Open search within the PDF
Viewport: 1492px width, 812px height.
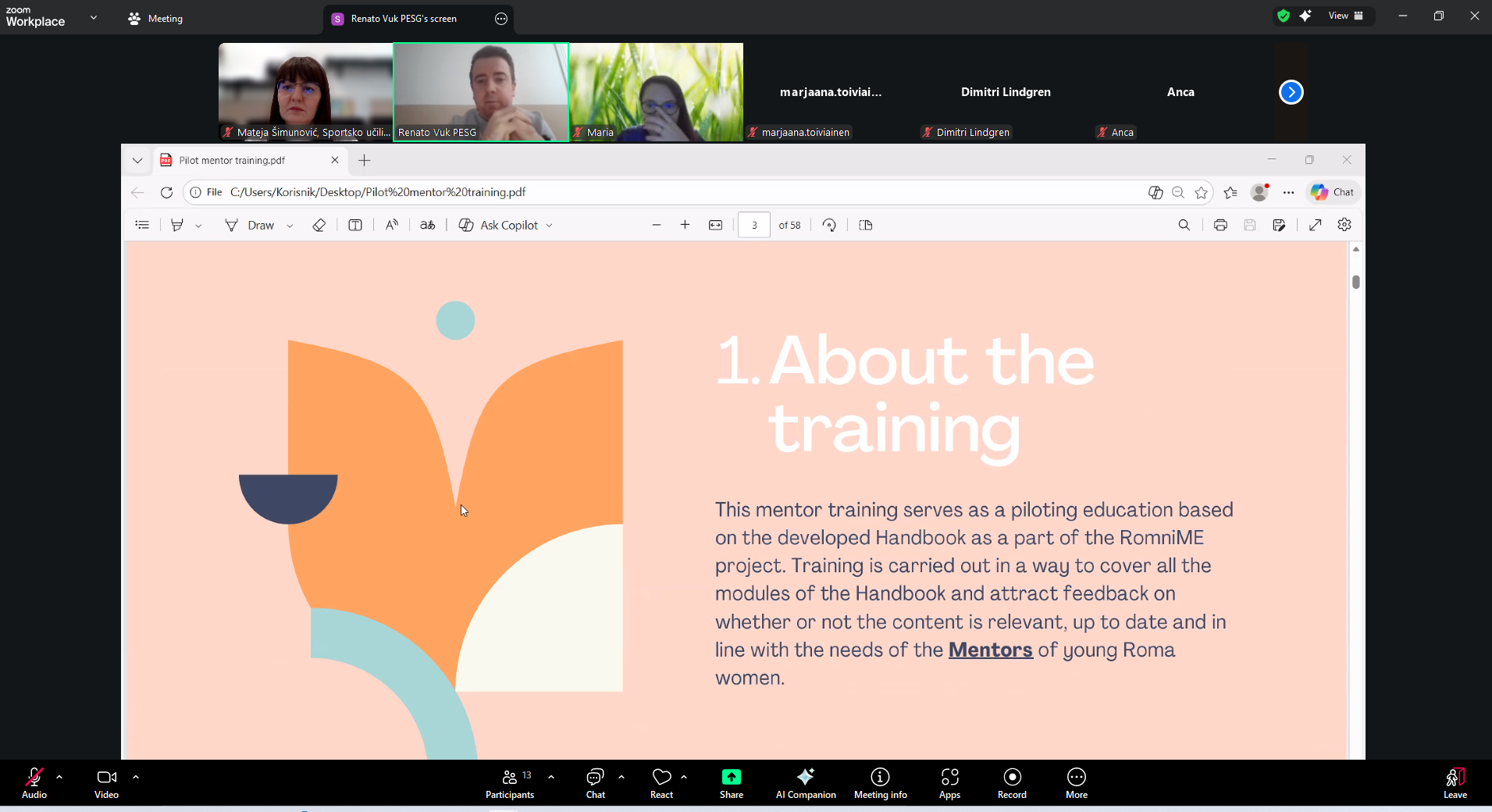coord(1184,225)
